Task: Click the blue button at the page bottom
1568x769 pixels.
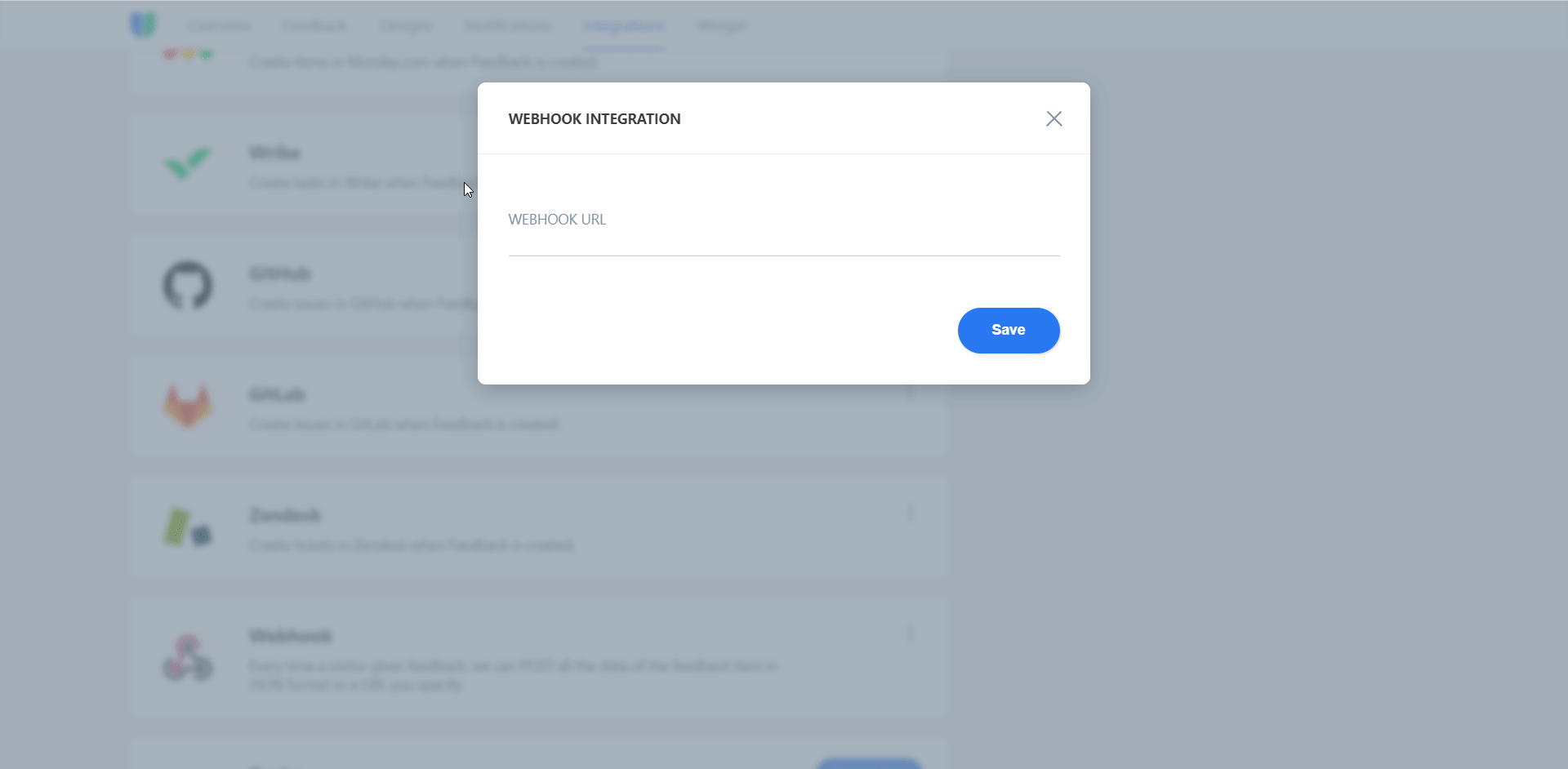Action: point(869,763)
